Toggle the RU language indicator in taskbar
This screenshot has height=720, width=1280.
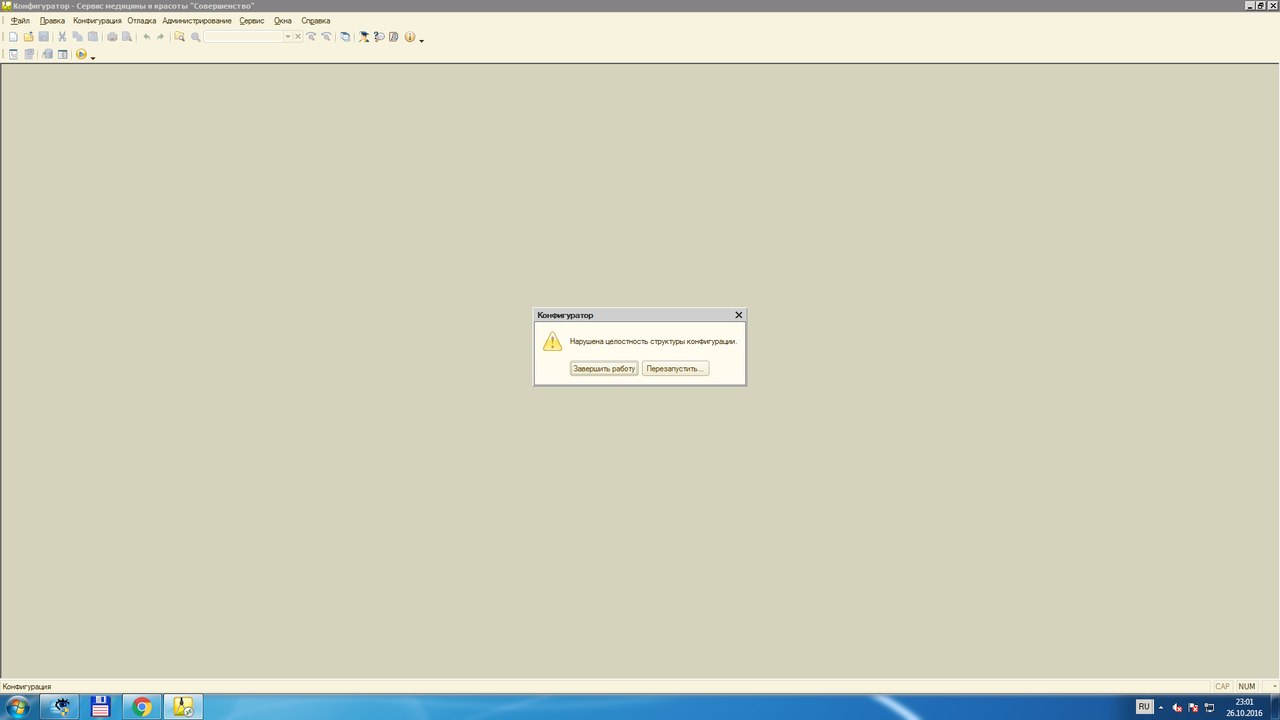pos(1144,707)
